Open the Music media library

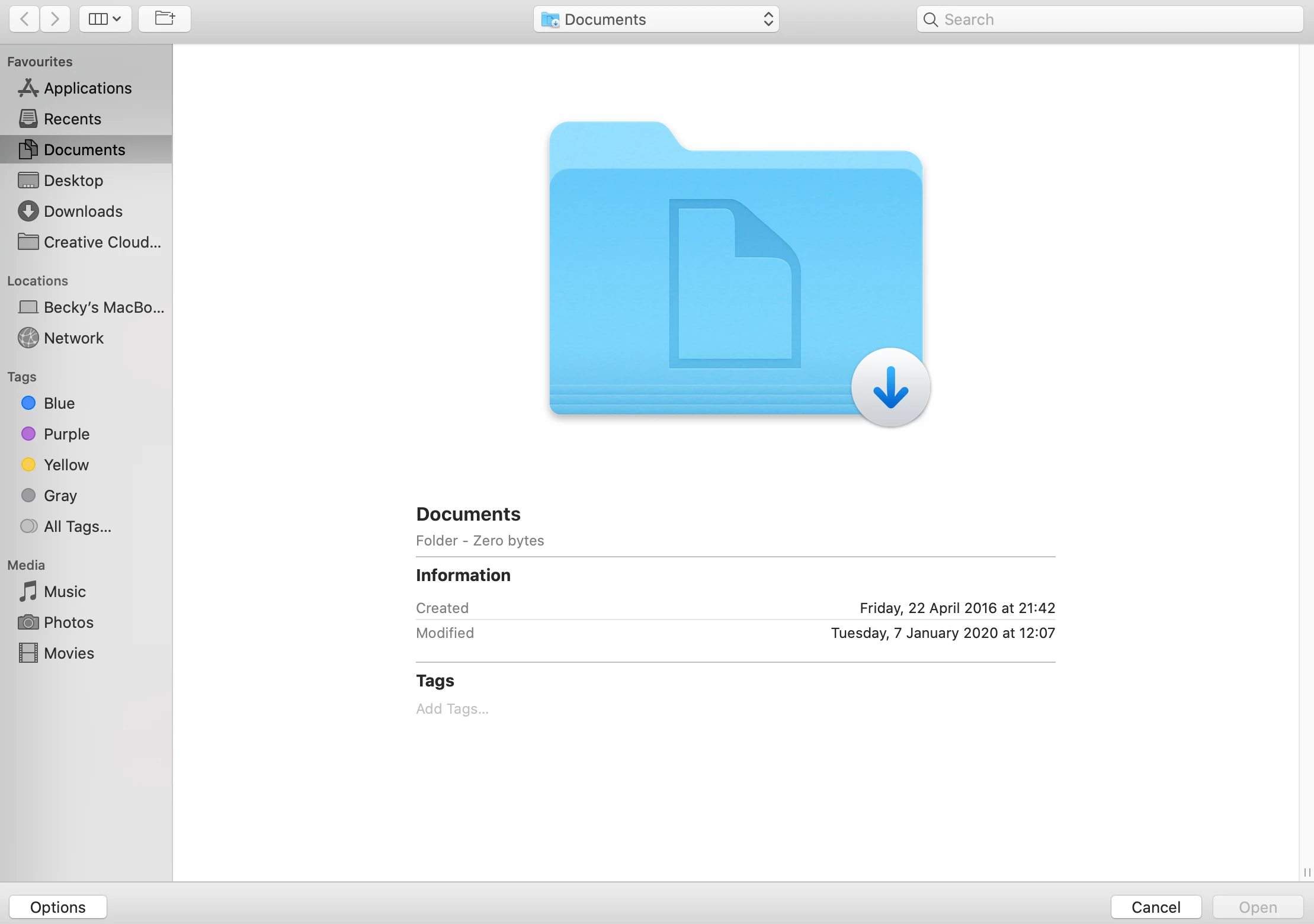65,592
